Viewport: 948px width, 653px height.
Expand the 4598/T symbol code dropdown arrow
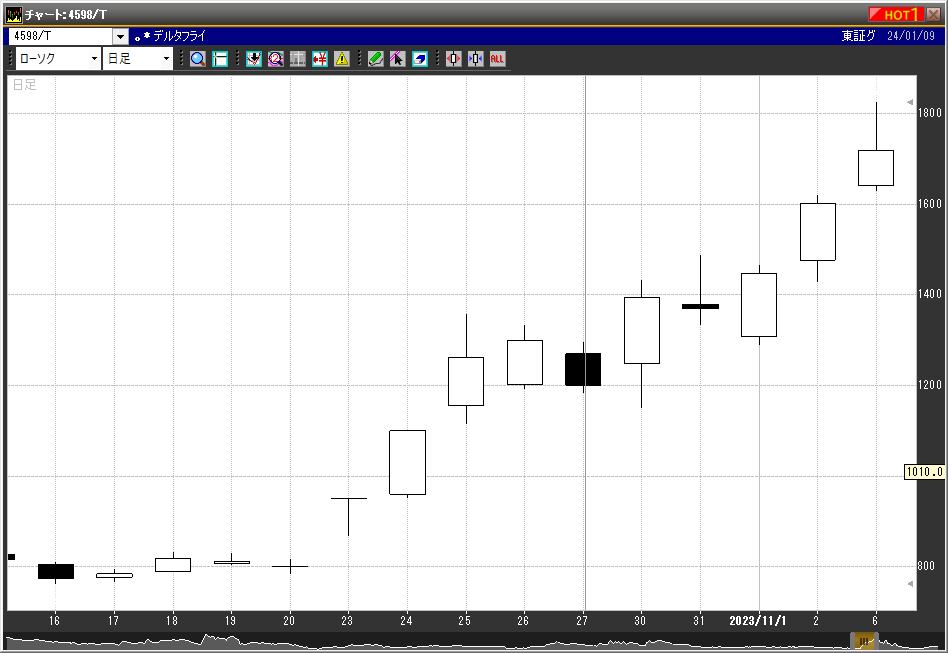pyautogui.click(x=120, y=37)
